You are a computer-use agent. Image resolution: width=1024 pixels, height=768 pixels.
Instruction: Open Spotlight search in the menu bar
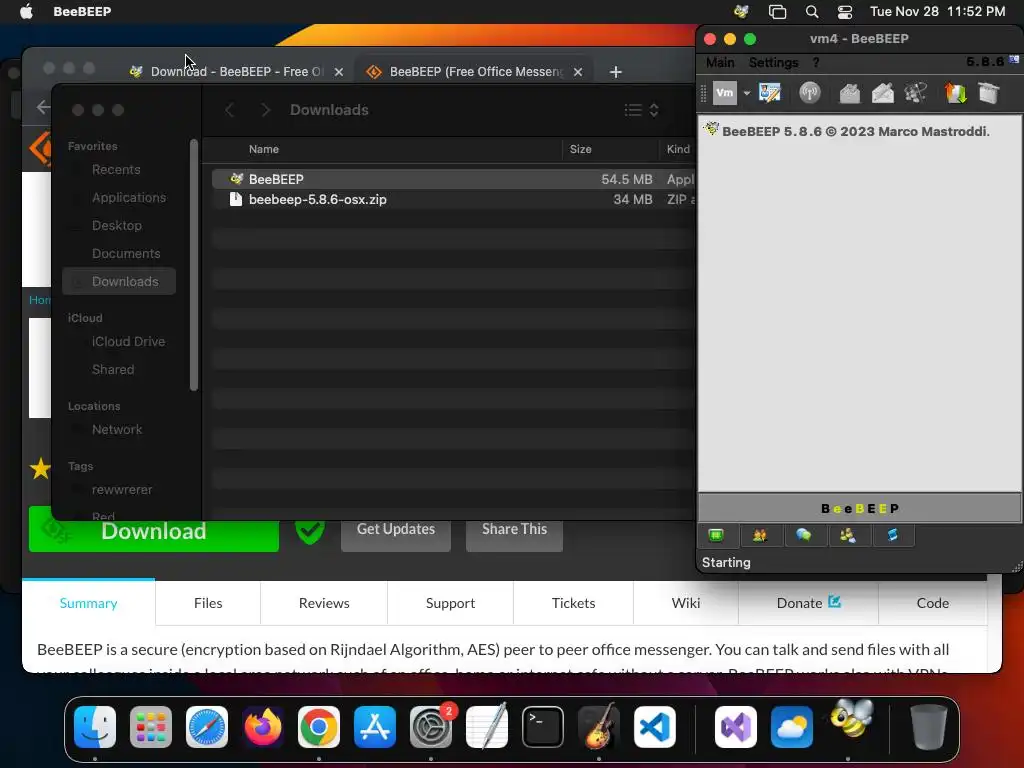[x=812, y=12]
